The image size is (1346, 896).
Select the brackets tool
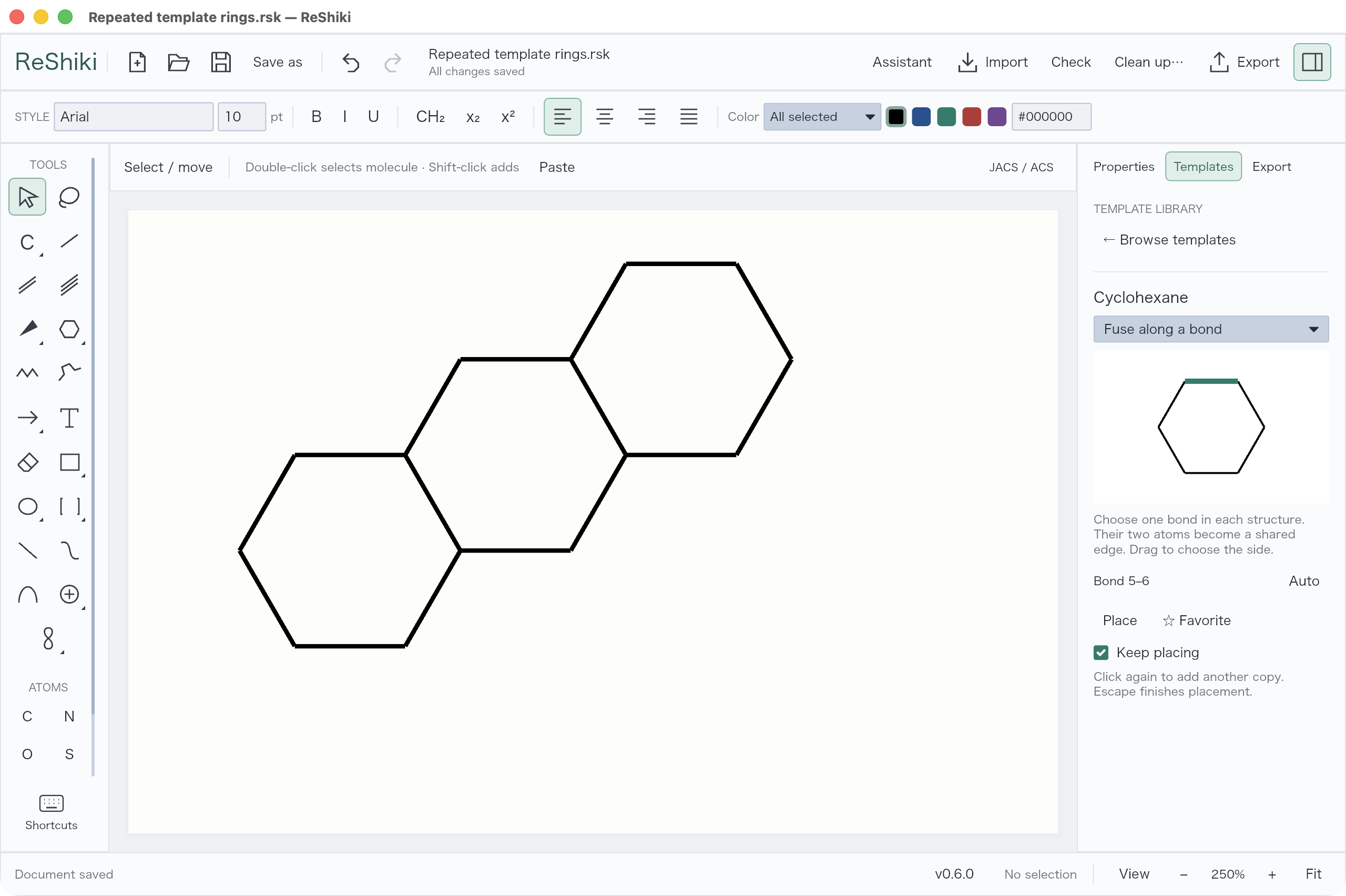tap(69, 506)
